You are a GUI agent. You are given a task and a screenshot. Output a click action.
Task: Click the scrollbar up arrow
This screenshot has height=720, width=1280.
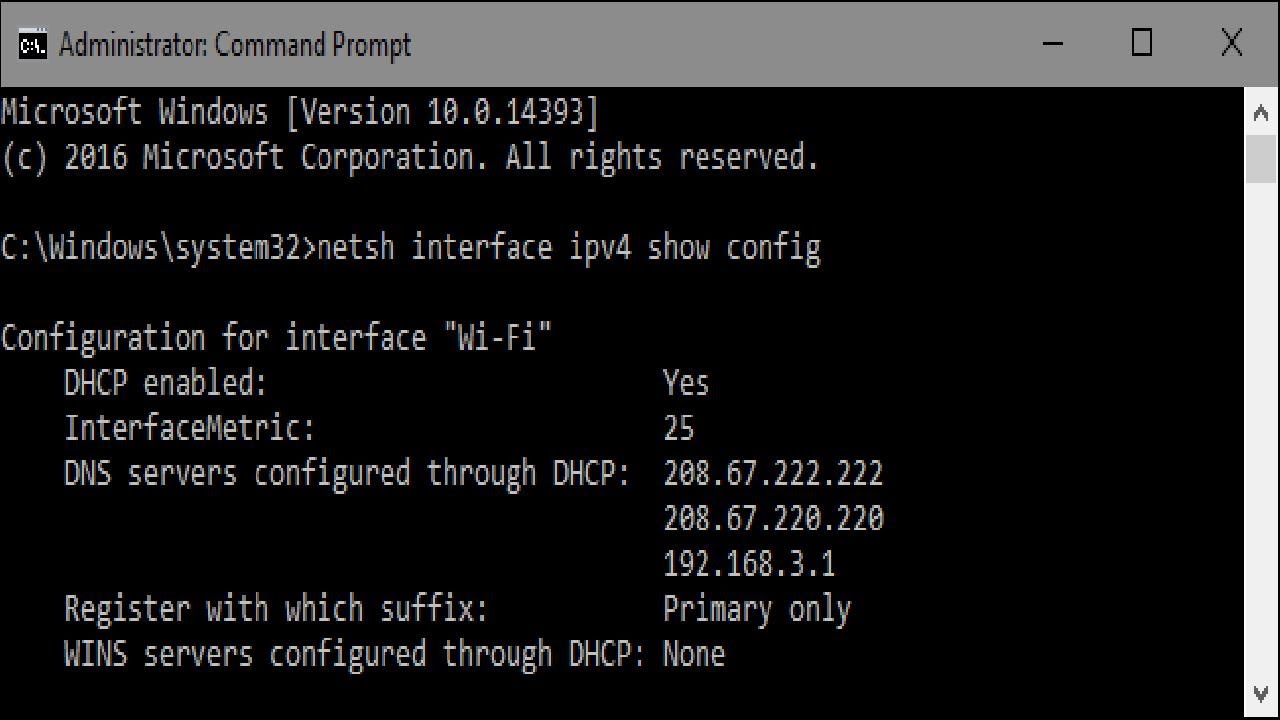pyautogui.click(x=1261, y=113)
